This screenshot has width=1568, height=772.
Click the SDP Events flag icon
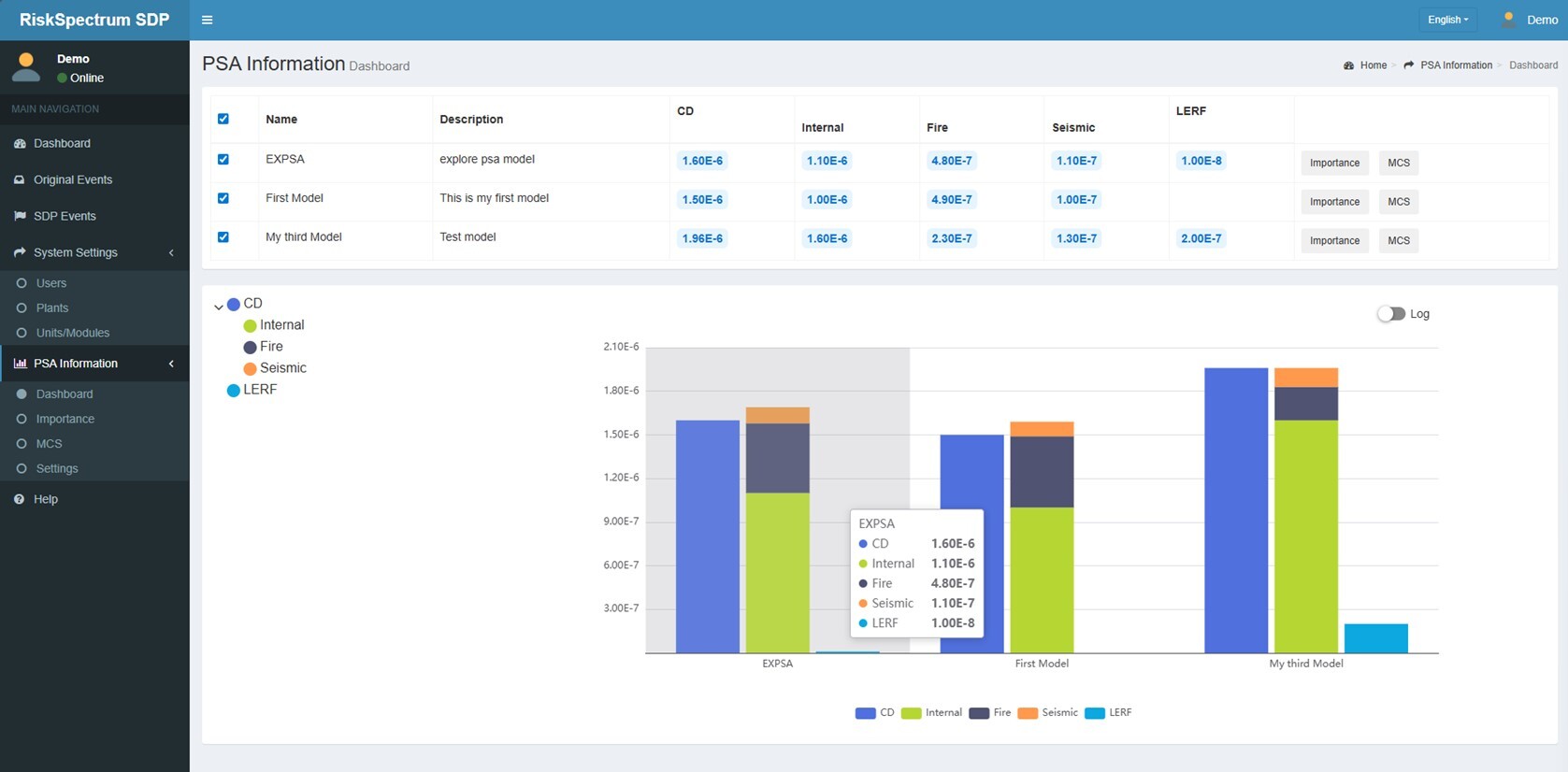coord(20,216)
